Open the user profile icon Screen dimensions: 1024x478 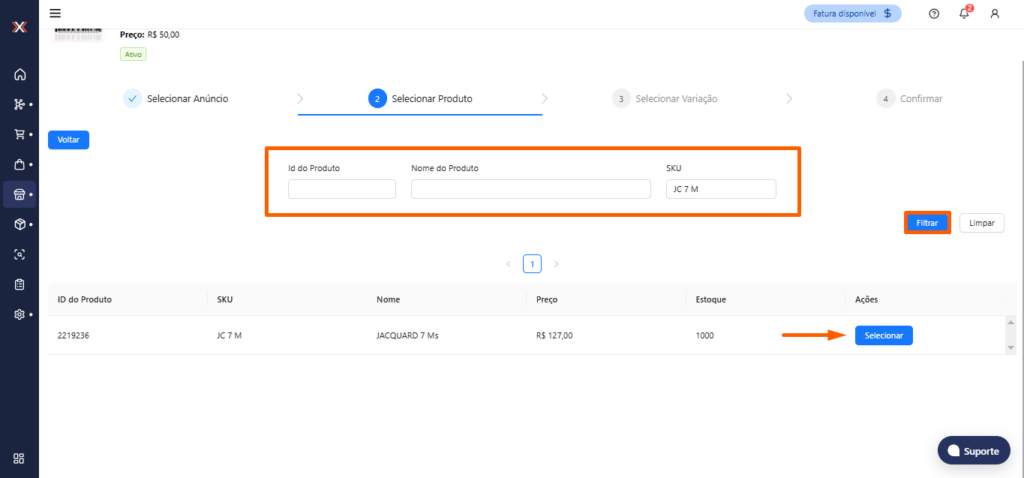point(994,13)
